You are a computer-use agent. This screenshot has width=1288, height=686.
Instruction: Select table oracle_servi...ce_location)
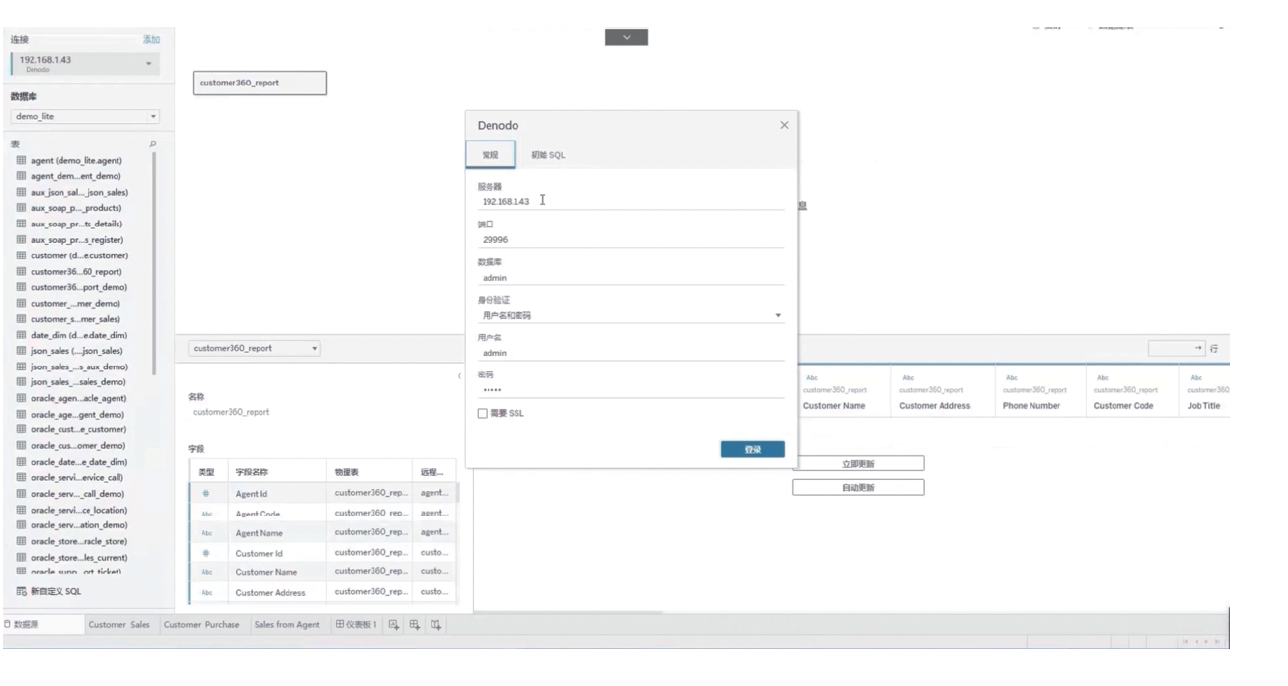(x=79, y=510)
